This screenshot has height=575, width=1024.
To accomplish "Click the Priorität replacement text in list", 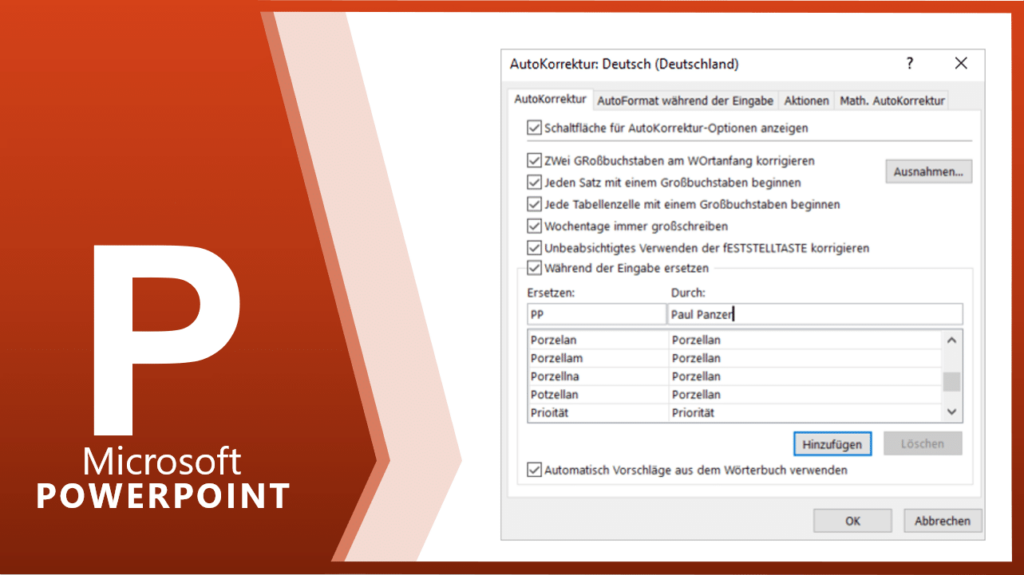I will coord(693,413).
